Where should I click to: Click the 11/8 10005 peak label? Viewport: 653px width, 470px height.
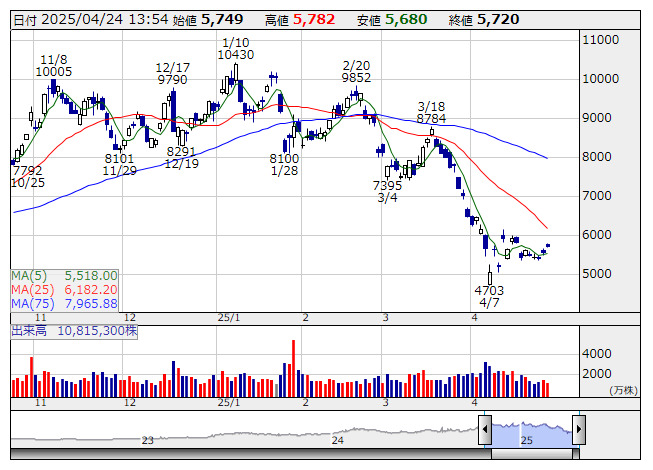(x=54, y=66)
